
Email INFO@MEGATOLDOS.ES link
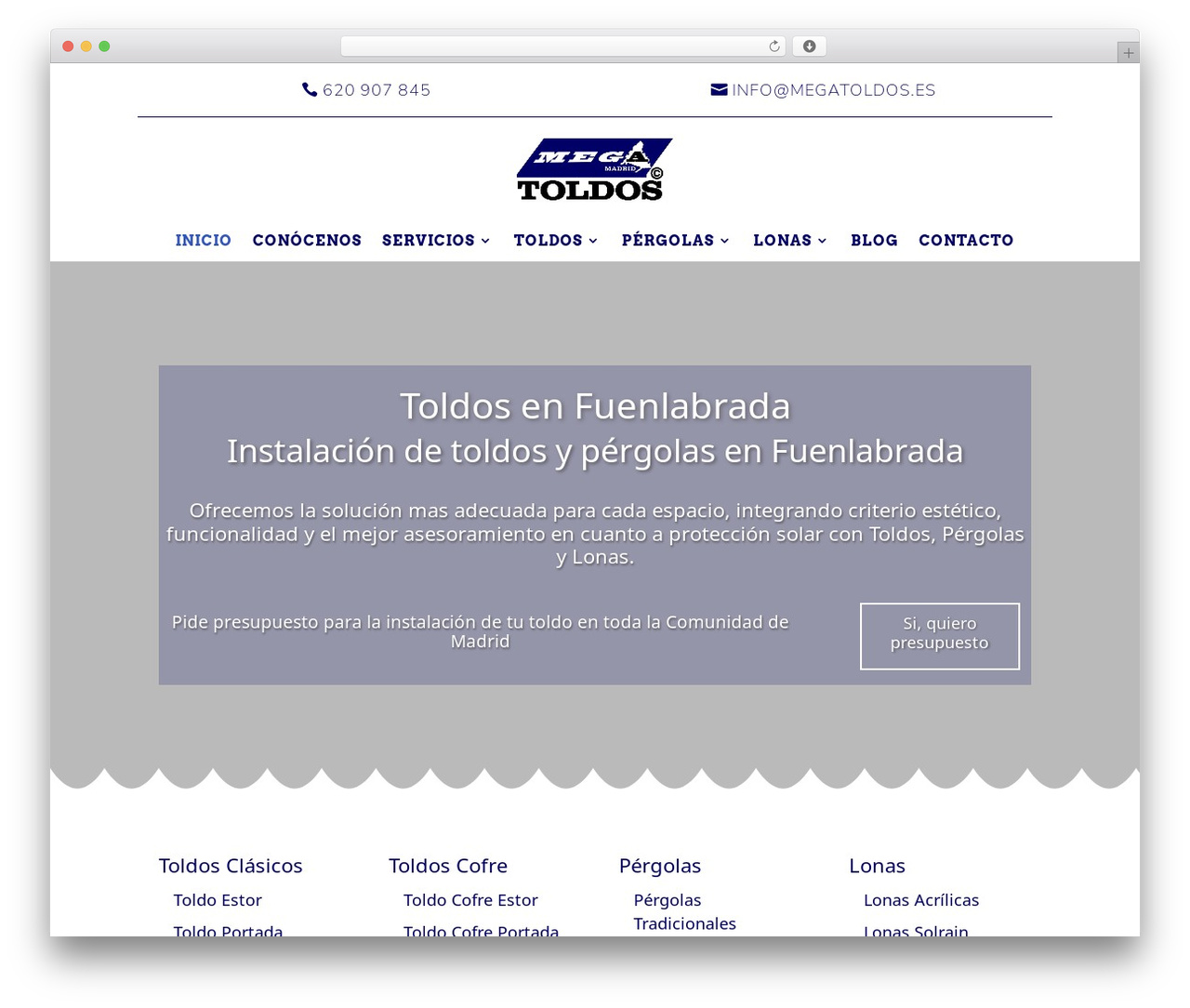click(x=833, y=90)
